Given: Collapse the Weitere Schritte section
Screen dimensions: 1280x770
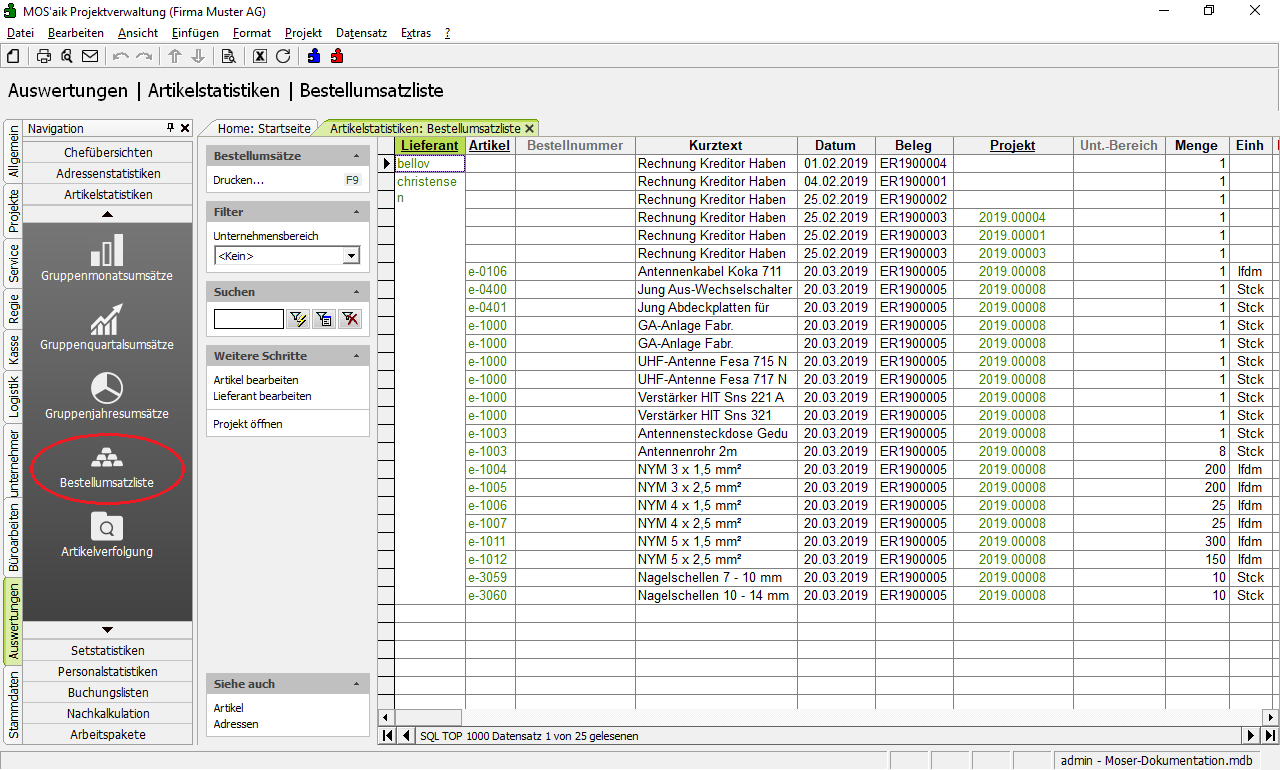Looking at the screenshot, I should pyautogui.click(x=357, y=356).
